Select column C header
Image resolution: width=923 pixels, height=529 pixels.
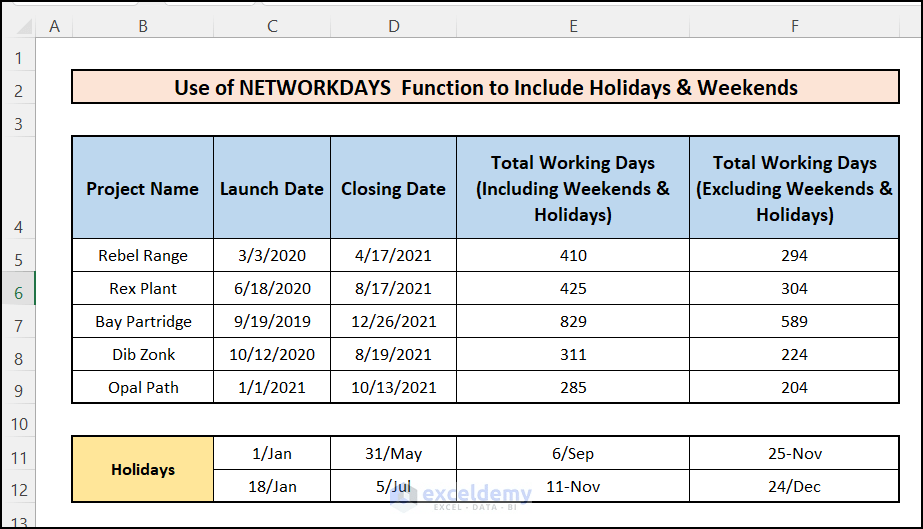tap(272, 26)
